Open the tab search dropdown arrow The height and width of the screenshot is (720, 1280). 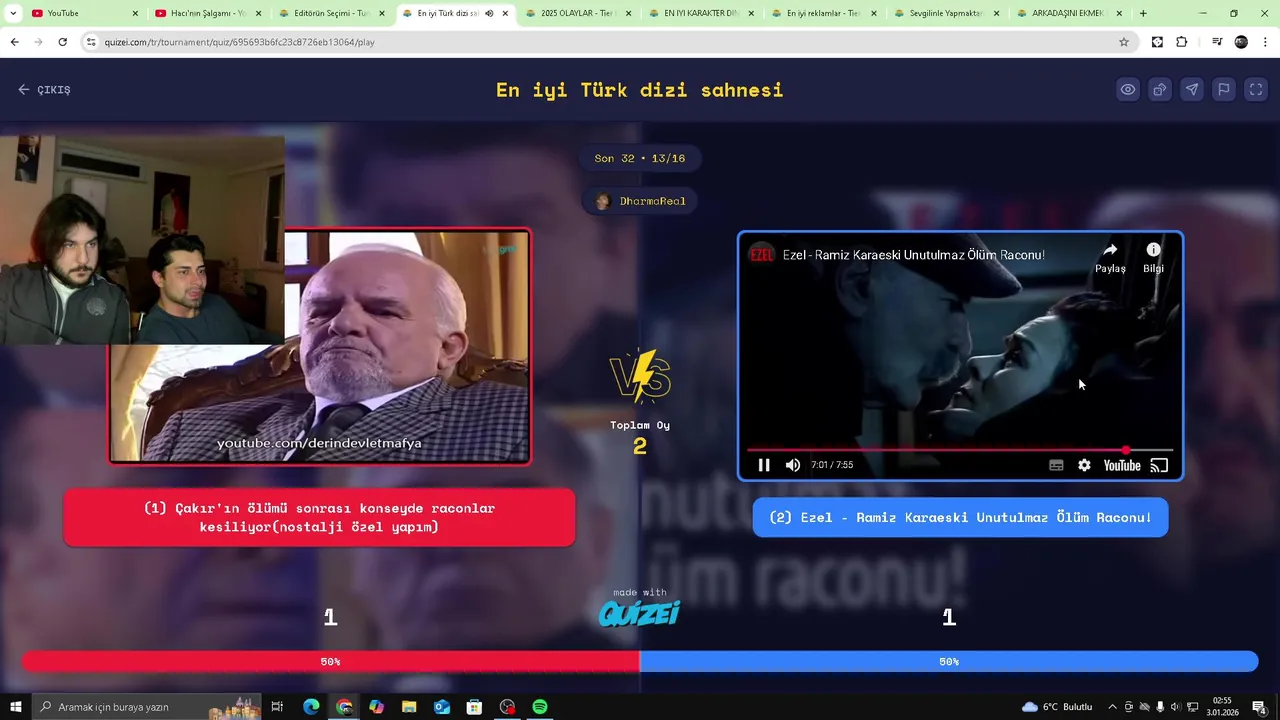(x=13, y=13)
